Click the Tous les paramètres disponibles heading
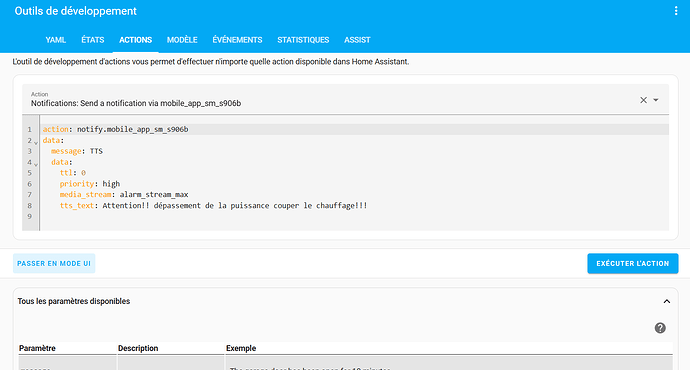690x370 pixels. pos(74,301)
